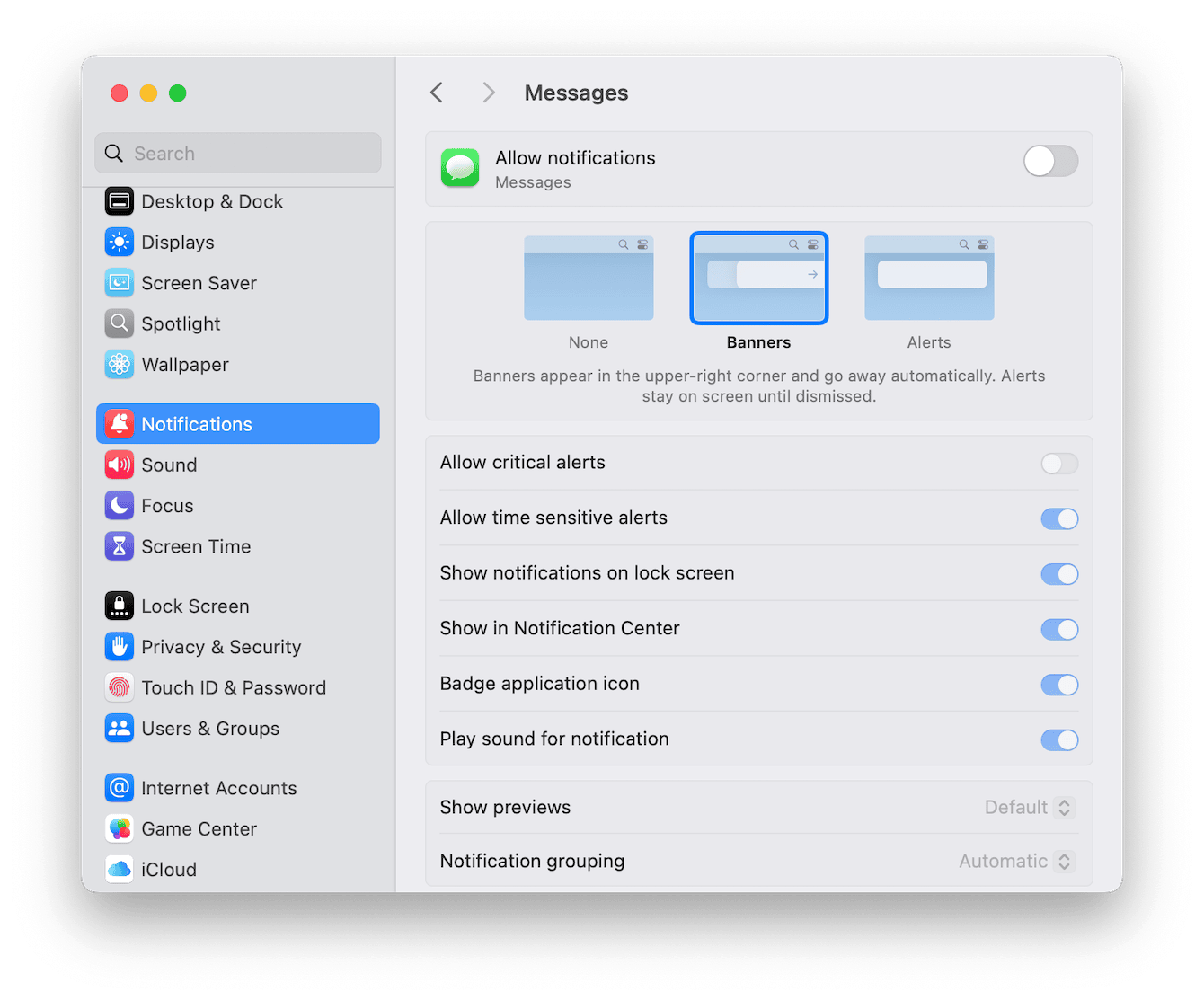This screenshot has width=1204, height=1000.
Task: Click the Displays sun icon
Action: coord(120,243)
